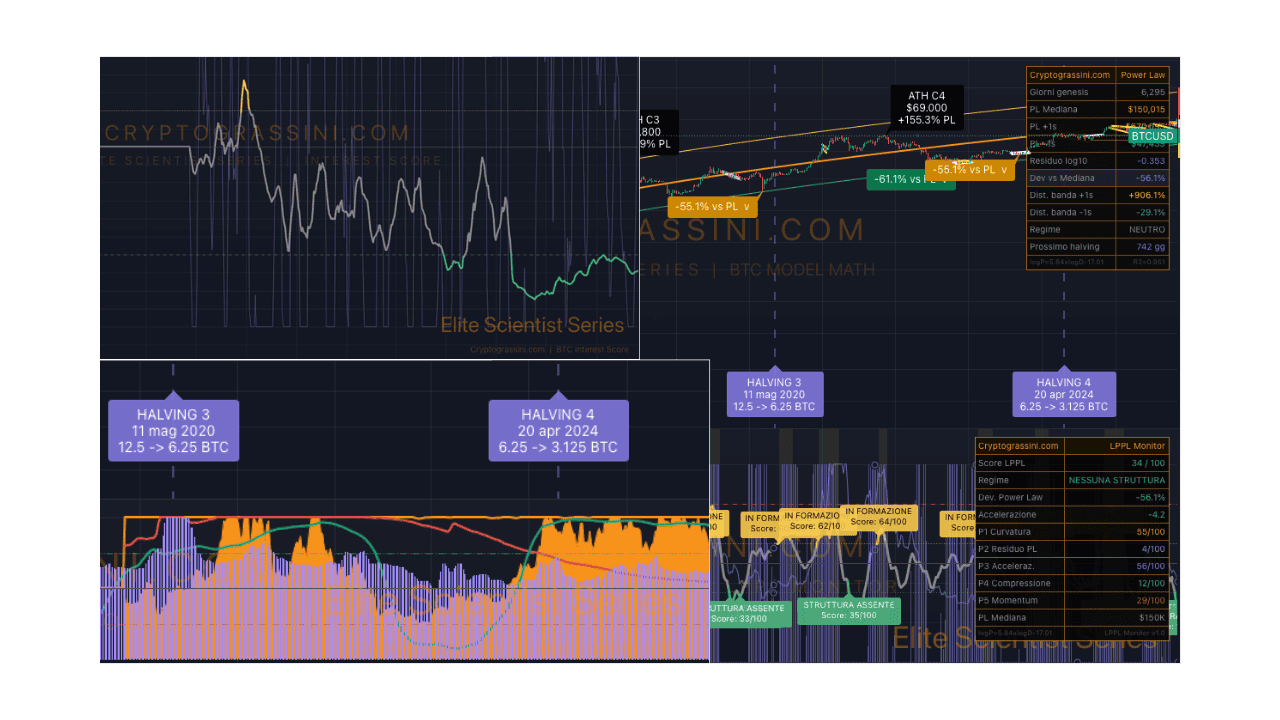Click the larger HALVING 4 callout box
This screenshot has height=720, width=1280.
[x=558, y=431]
